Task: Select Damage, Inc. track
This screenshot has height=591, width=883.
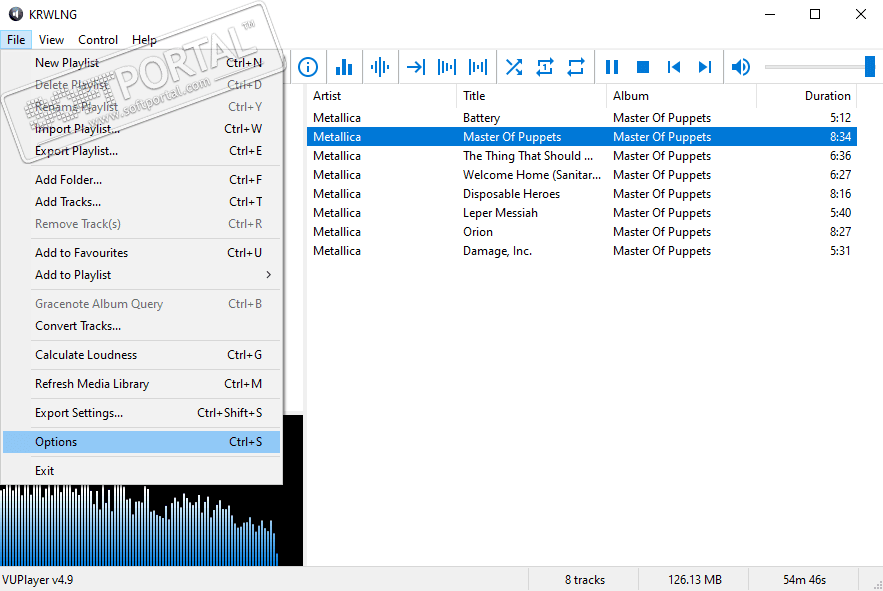Action: click(582, 251)
